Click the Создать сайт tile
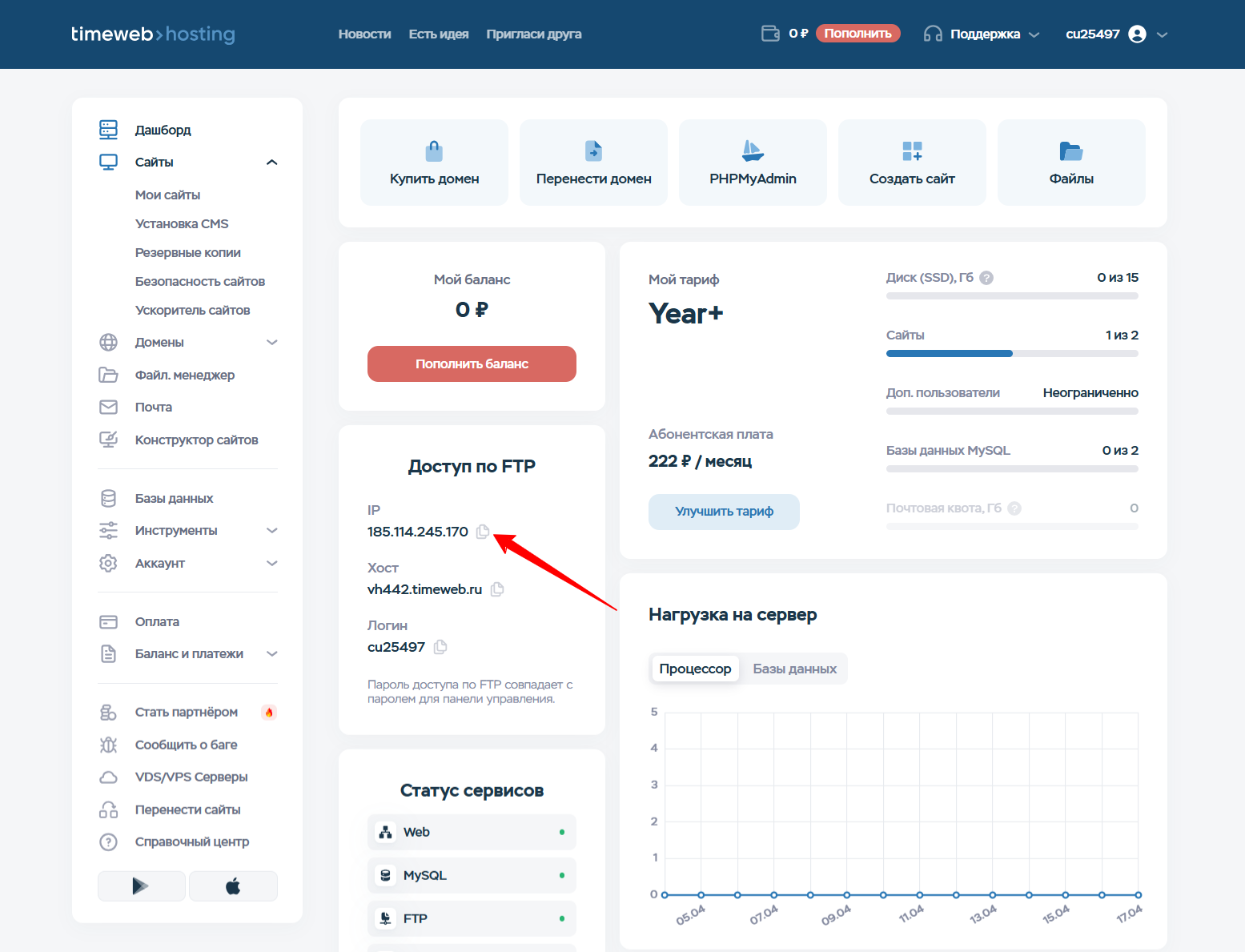The image size is (1245, 952). pos(912,163)
